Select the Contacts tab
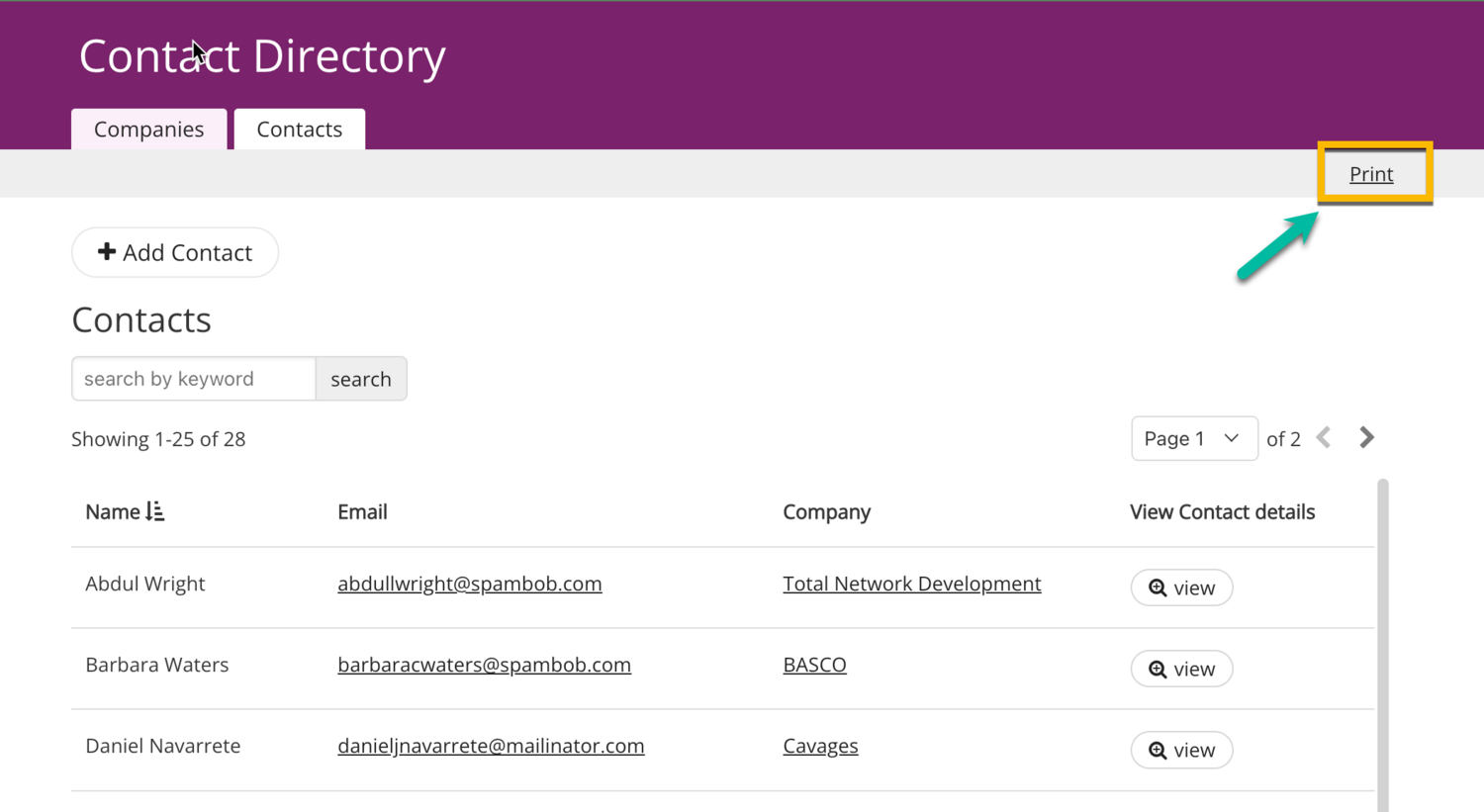The image size is (1484, 812). click(x=299, y=130)
